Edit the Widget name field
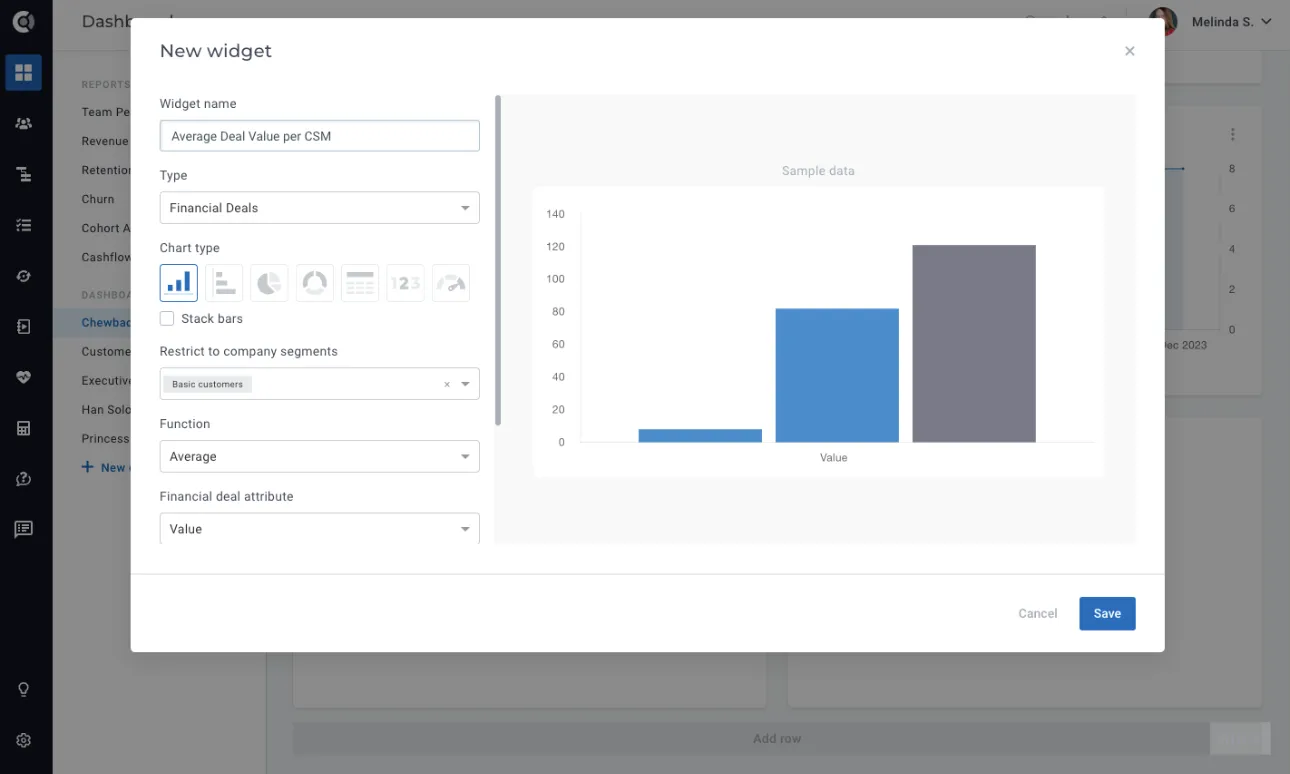 pyautogui.click(x=319, y=136)
